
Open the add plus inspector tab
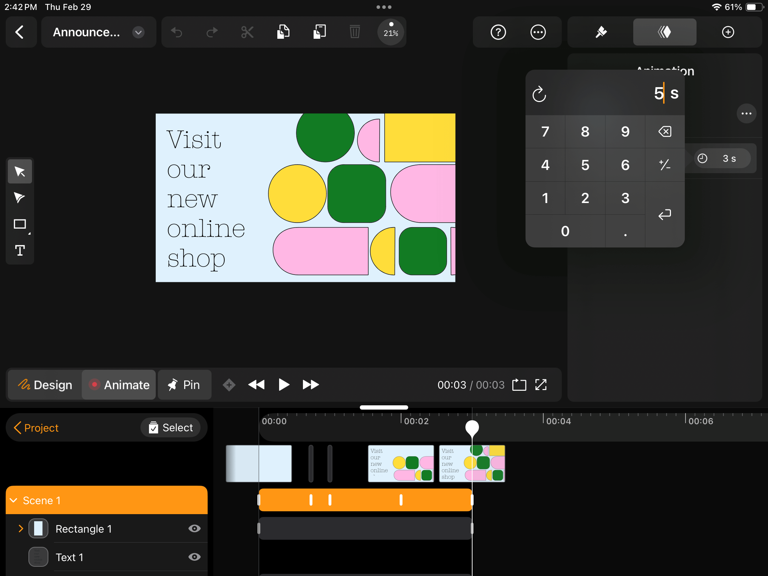728,32
